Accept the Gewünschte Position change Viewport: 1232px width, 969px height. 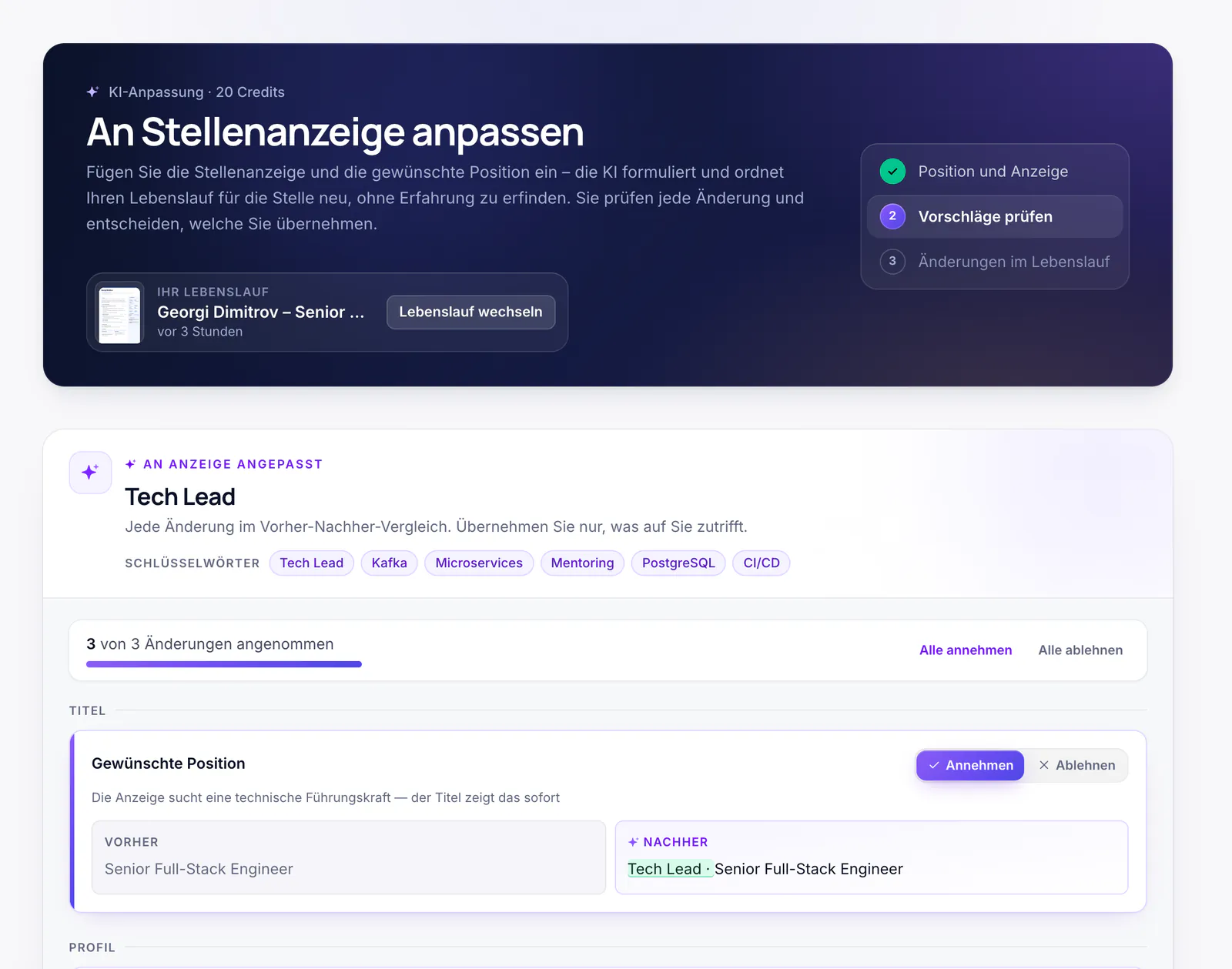(970, 765)
